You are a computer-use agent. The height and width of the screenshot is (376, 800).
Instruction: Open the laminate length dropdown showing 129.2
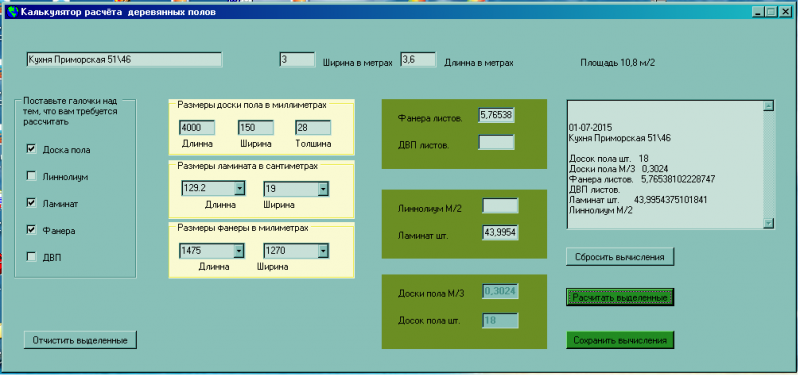coord(239,189)
